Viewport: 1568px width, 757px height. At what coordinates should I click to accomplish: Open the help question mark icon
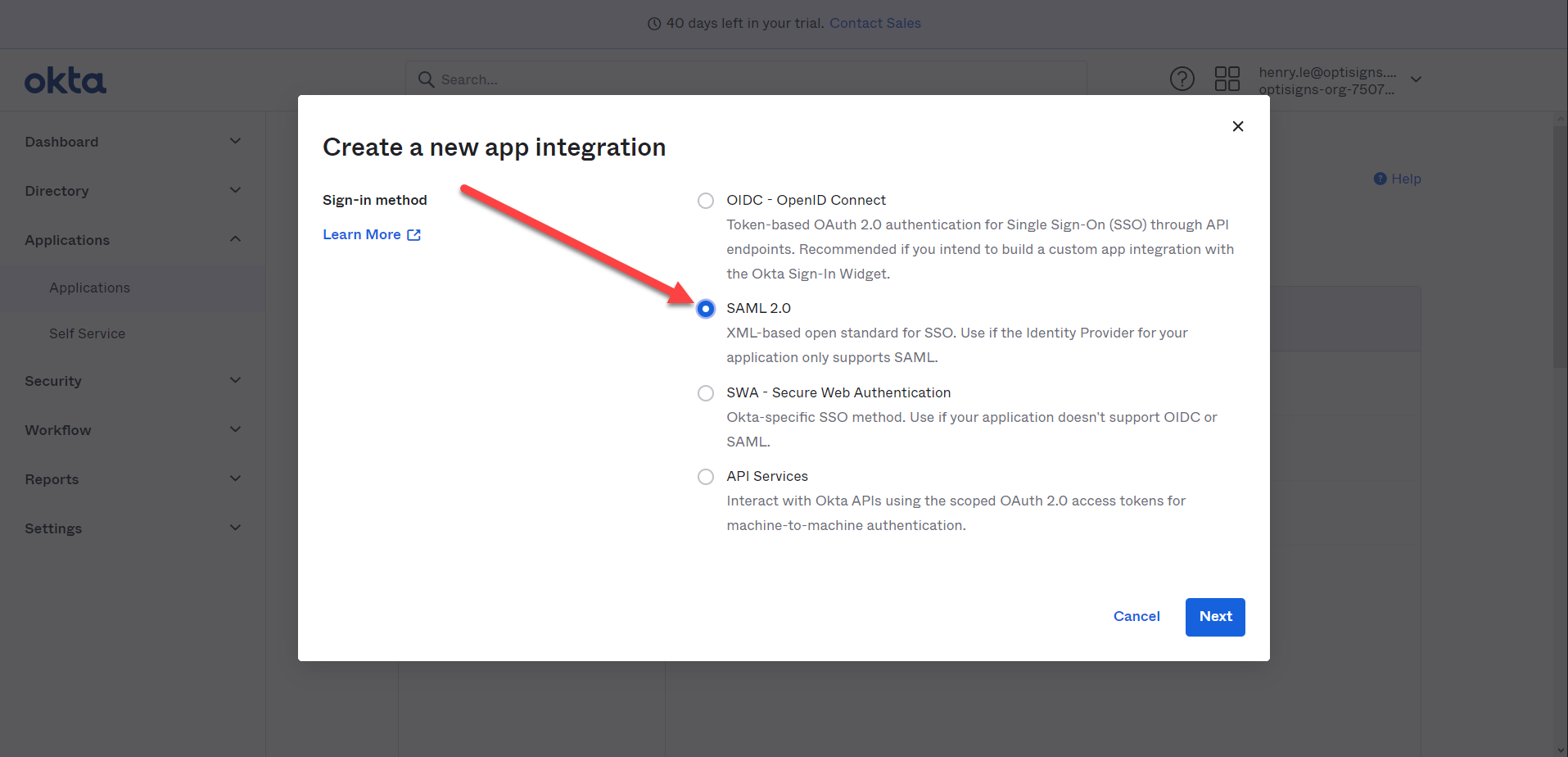click(x=1182, y=79)
